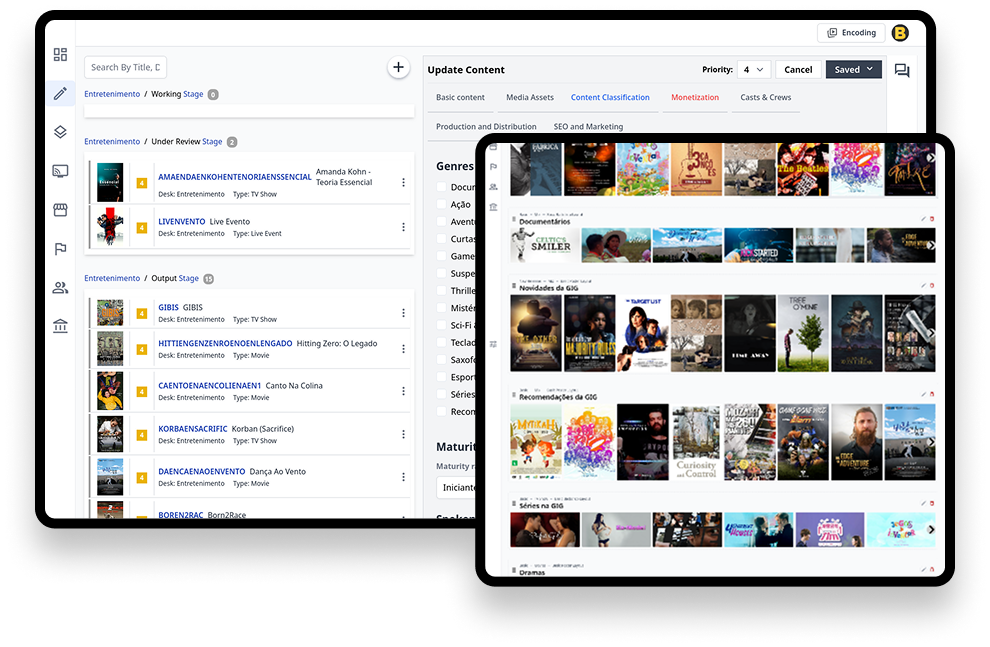
Task: Click the screencast panel icon in the sidebar
Action: click(60, 170)
